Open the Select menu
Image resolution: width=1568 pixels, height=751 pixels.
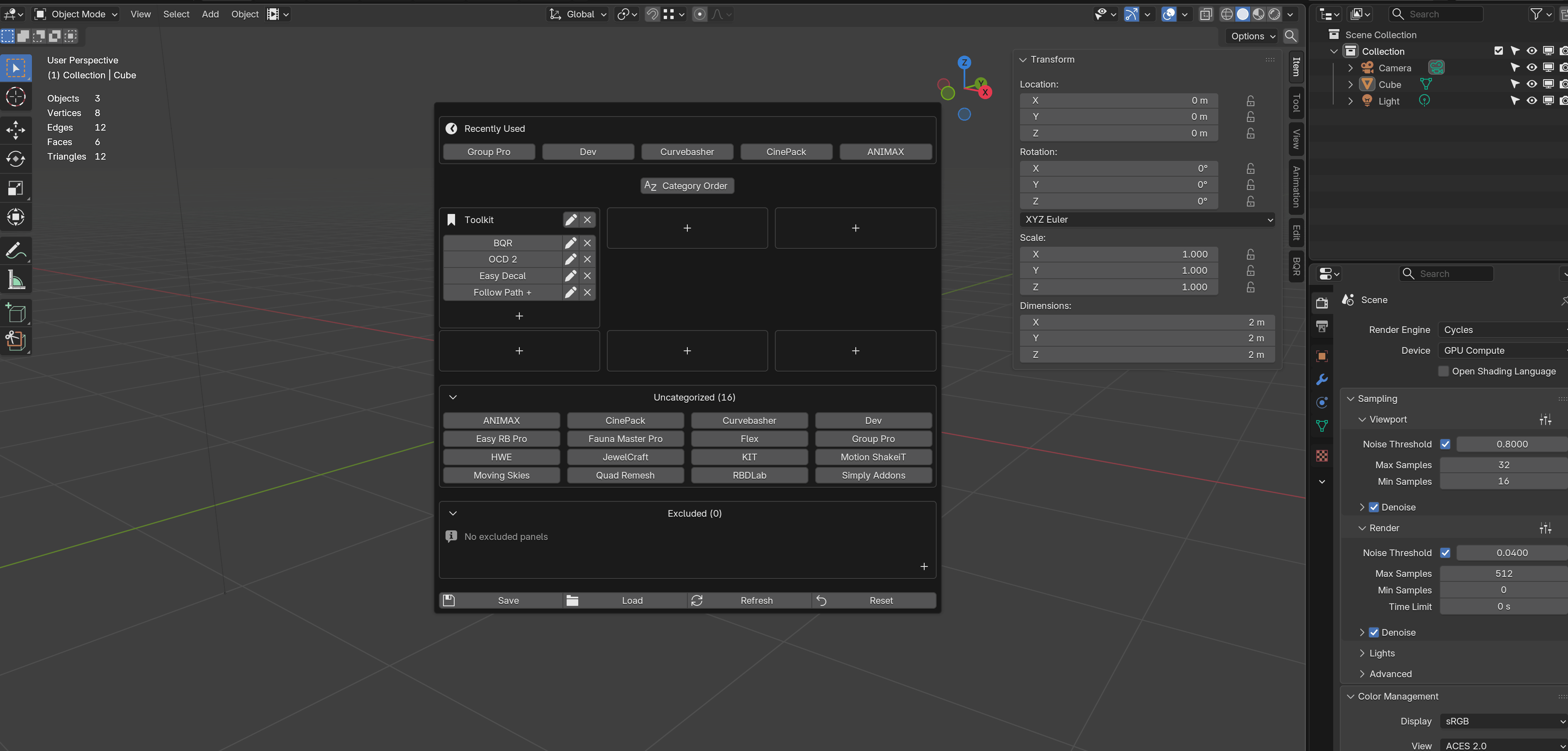tap(176, 14)
